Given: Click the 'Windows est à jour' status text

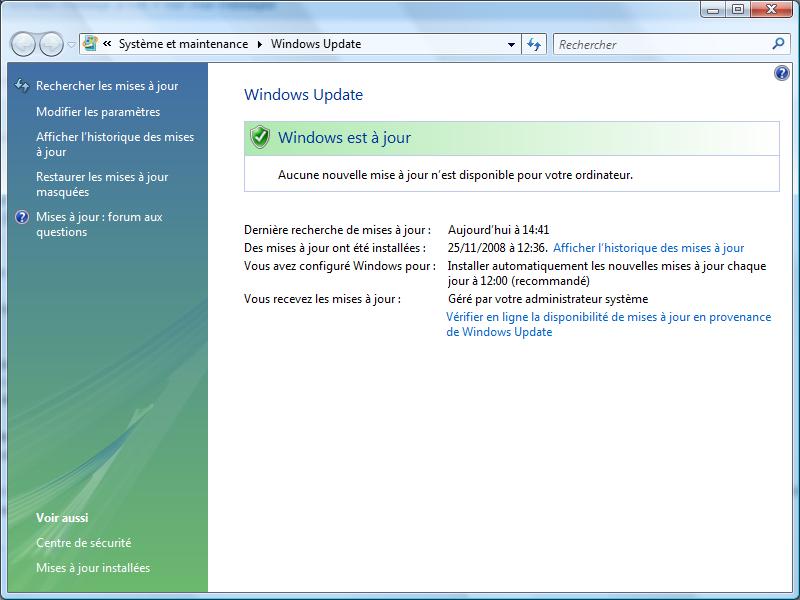Looking at the screenshot, I should click(x=344, y=138).
